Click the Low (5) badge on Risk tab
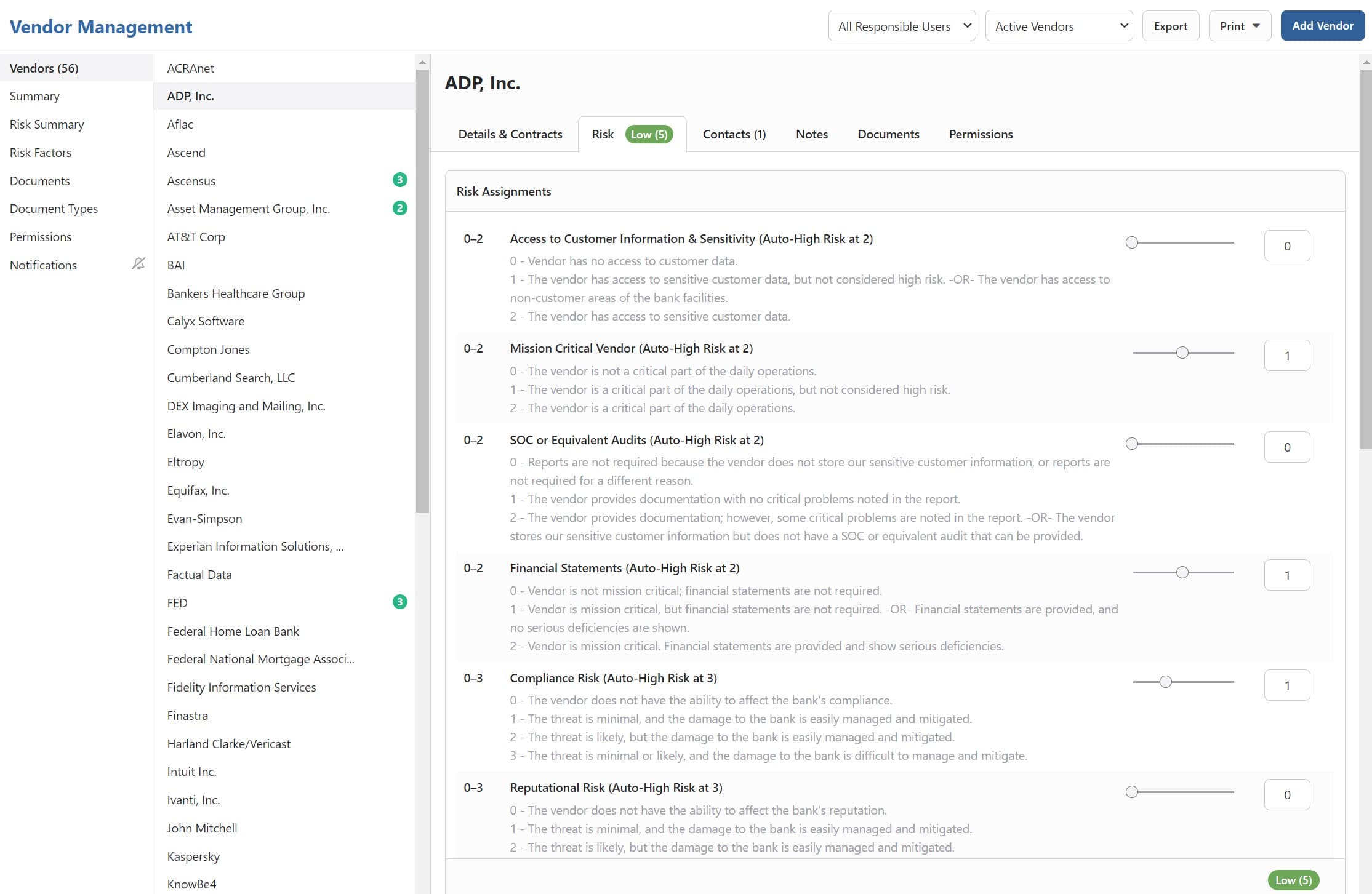Screen dimensions: 1372x894 (x=649, y=134)
